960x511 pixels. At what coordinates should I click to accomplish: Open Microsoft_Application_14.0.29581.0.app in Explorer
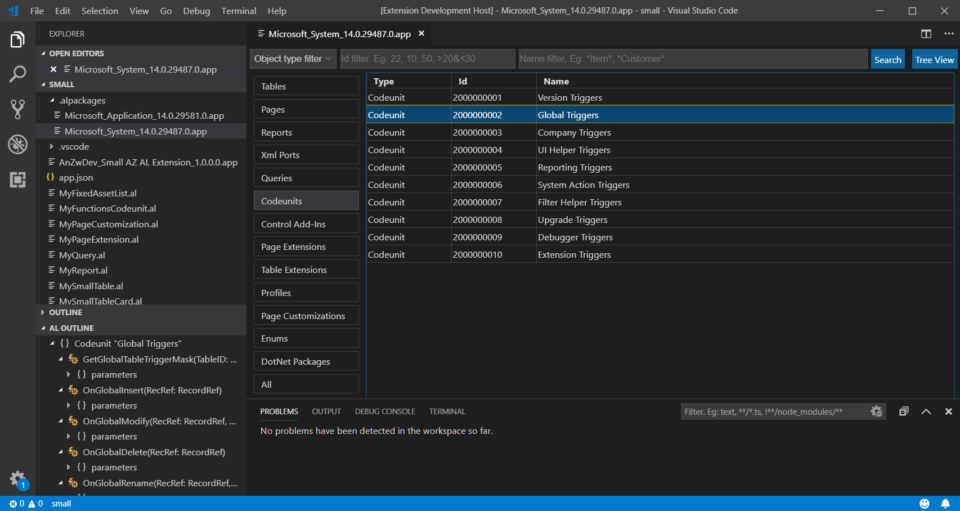click(x=144, y=116)
